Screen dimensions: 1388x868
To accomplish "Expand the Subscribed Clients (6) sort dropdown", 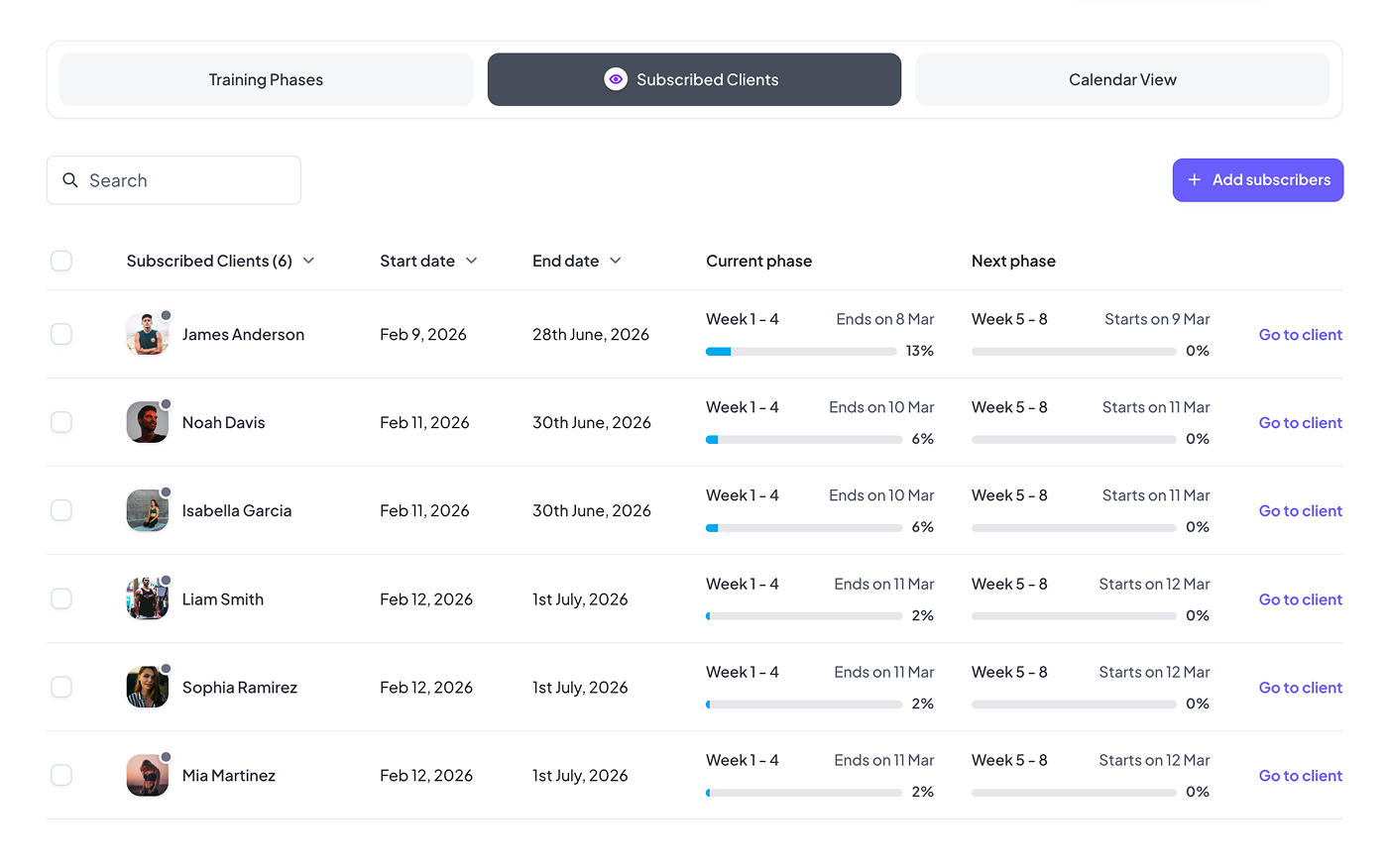I will 308,261.
